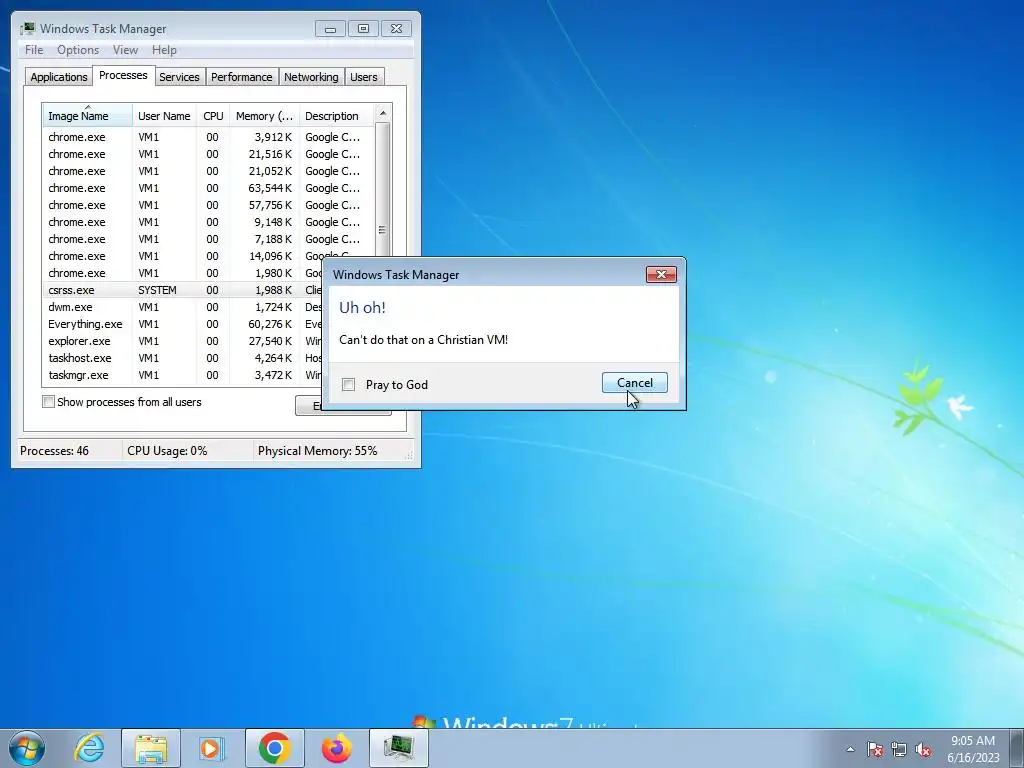
Task: Show hidden system tray icons
Action: [x=850, y=749]
